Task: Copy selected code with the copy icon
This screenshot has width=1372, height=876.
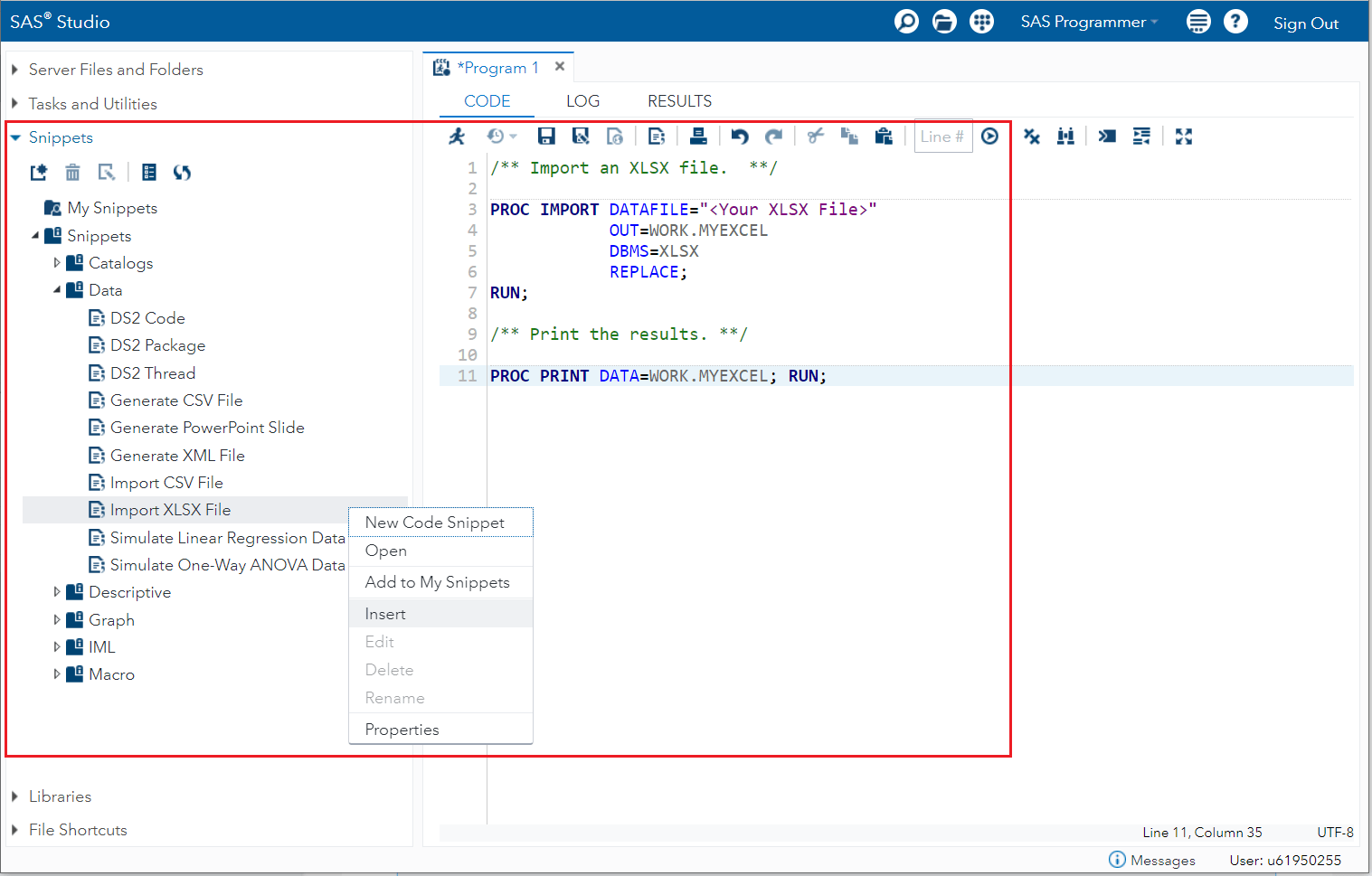Action: tap(849, 137)
